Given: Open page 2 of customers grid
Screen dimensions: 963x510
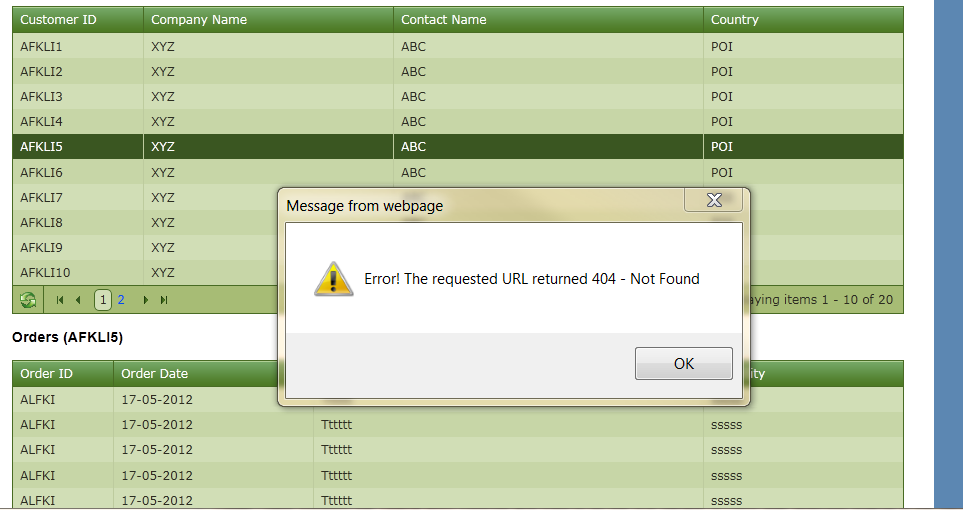Looking at the screenshot, I should (x=121, y=300).
